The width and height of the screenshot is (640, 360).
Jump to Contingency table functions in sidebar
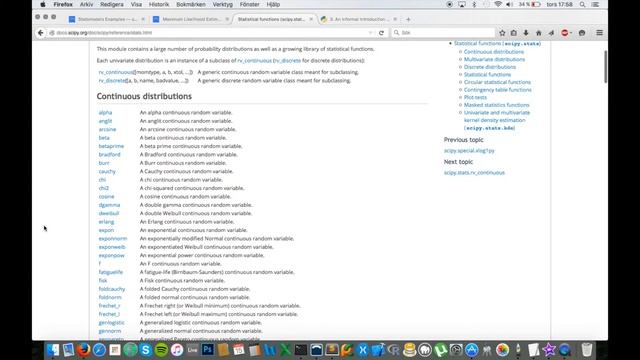click(498, 90)
